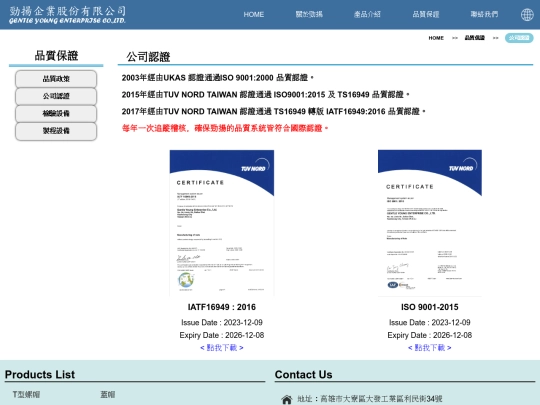This screenshot has height=405, width=540.
Task: Click ISO 9001 Issue Date 2023-12-09 text
Action: coord(430,322)
